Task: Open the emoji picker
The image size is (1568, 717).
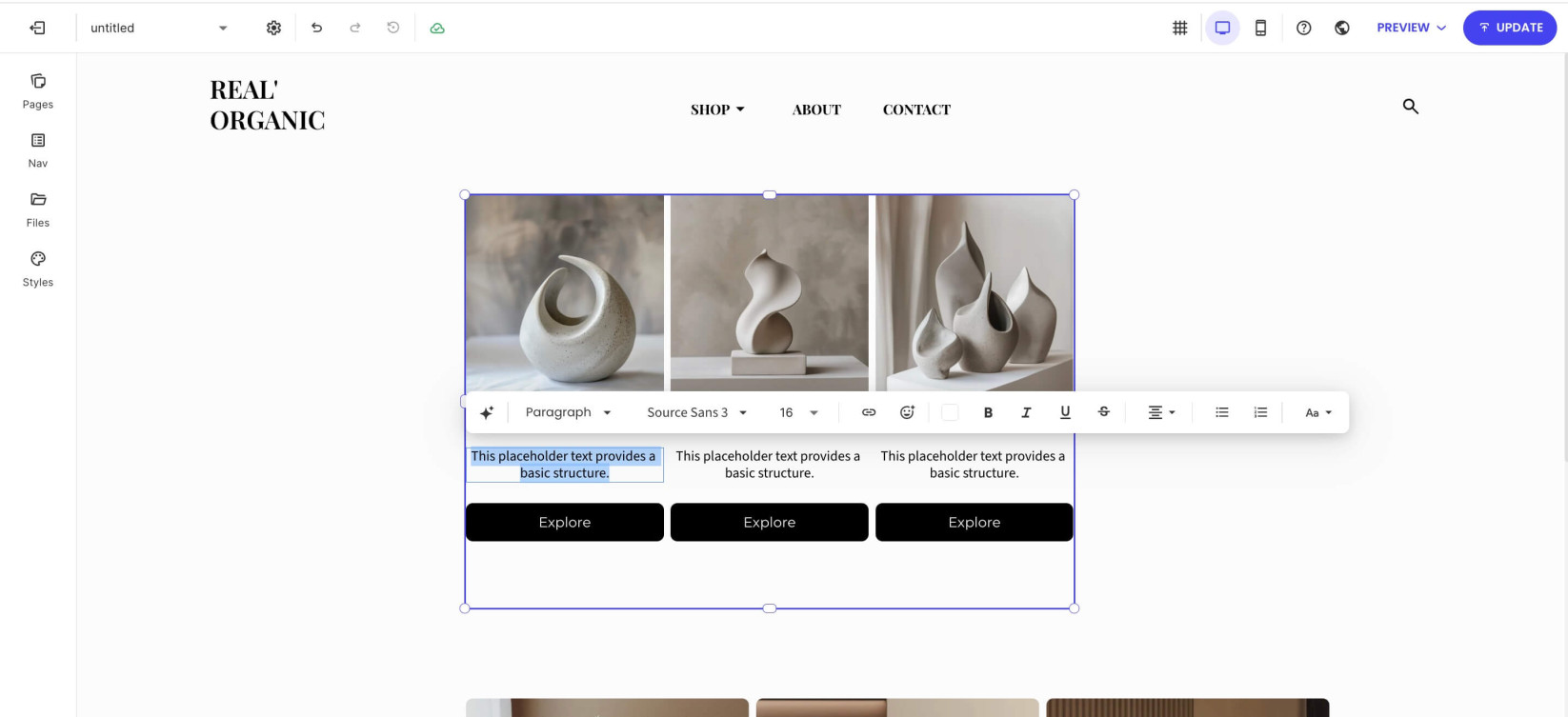Action: point(907,412)
